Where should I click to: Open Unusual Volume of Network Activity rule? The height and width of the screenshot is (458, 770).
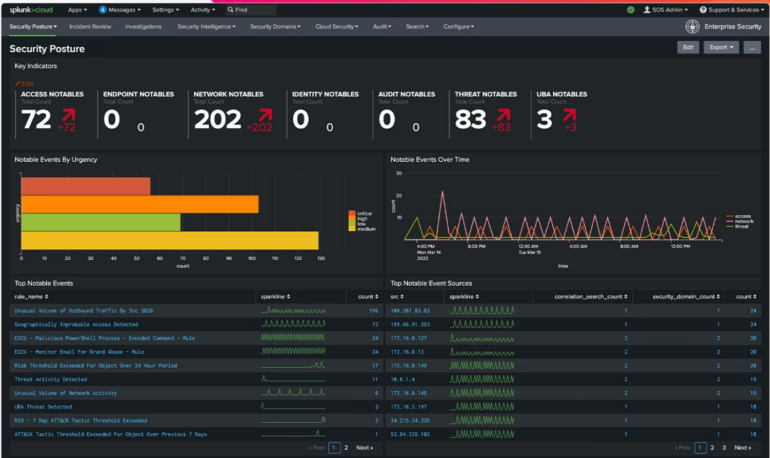(66, 393)
